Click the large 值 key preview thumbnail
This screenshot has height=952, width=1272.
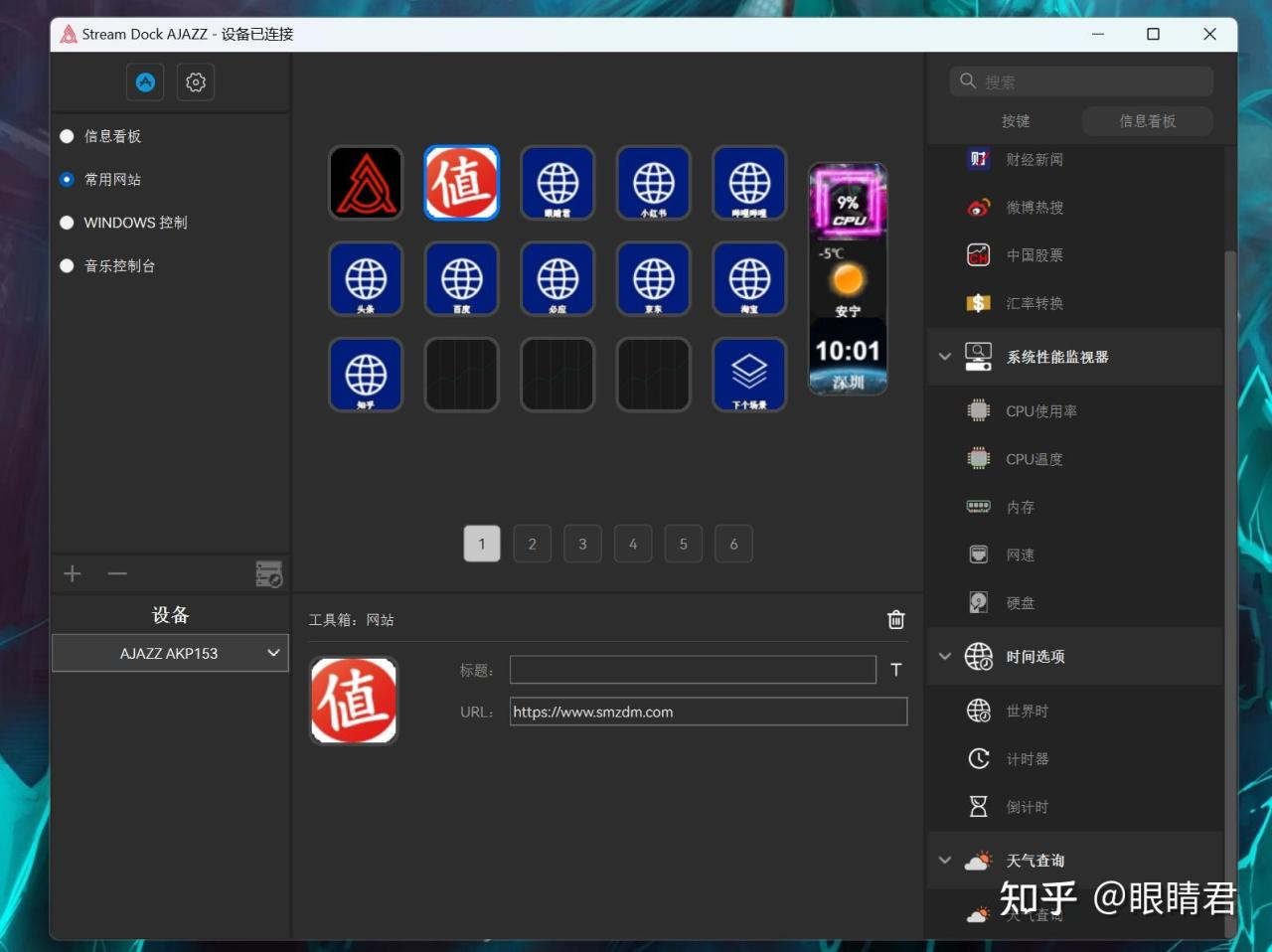point(354,701)
